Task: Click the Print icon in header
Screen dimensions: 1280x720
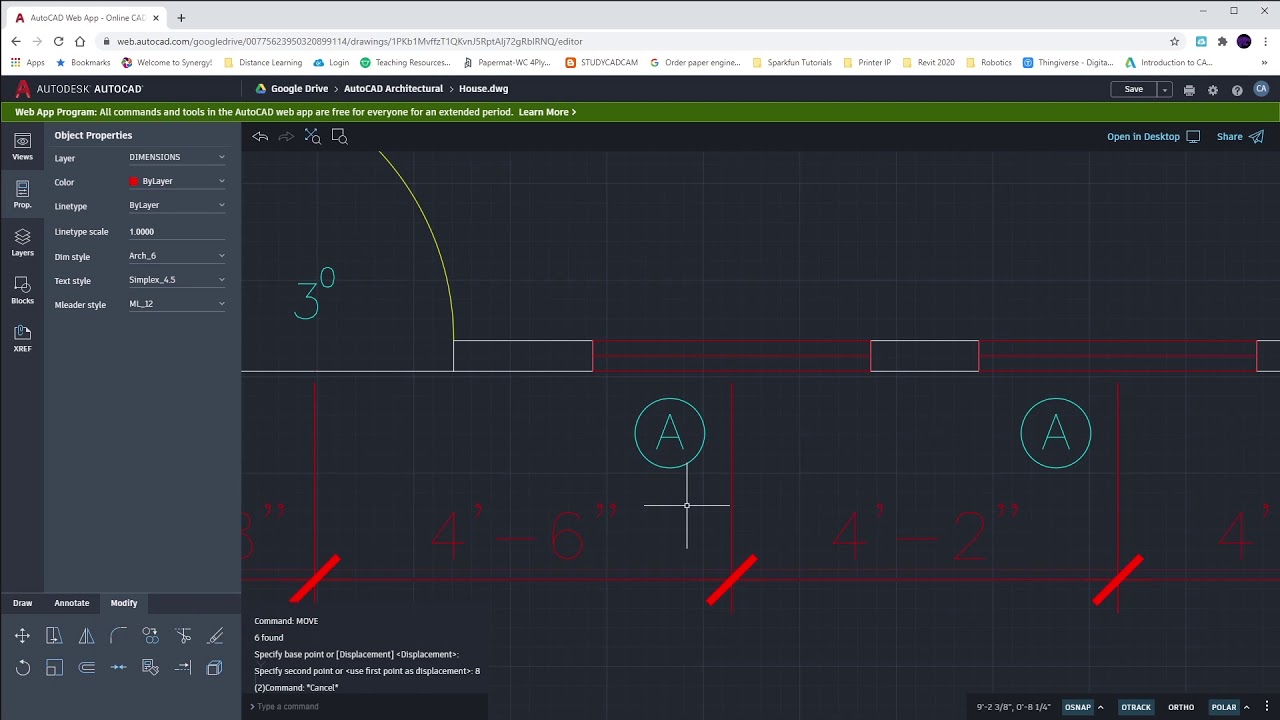Action: pos(1189,90)
